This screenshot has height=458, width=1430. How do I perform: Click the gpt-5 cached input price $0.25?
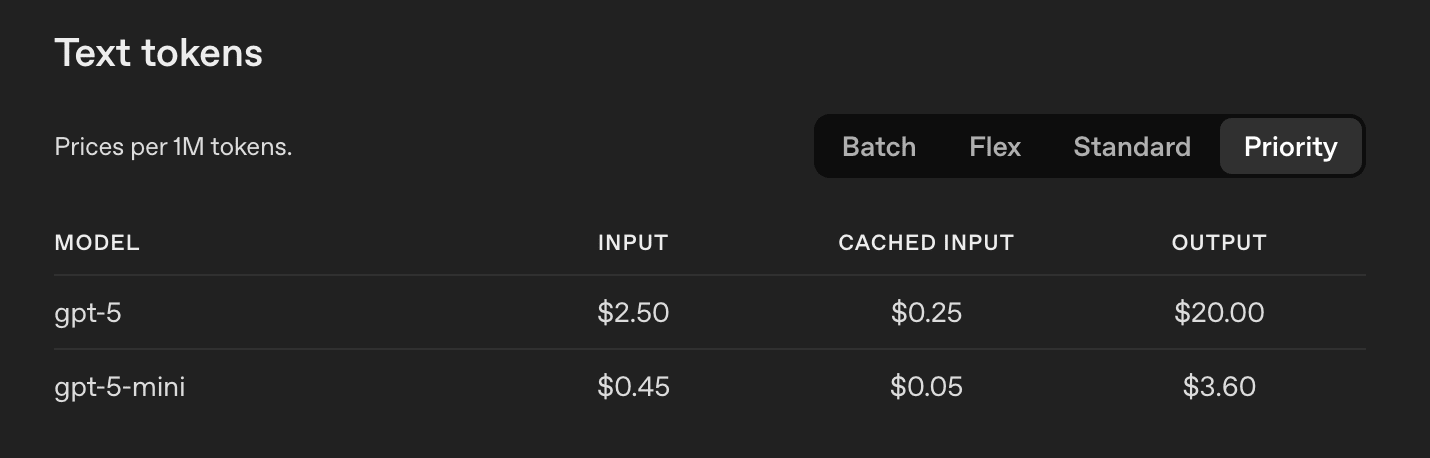pos(926,313)
